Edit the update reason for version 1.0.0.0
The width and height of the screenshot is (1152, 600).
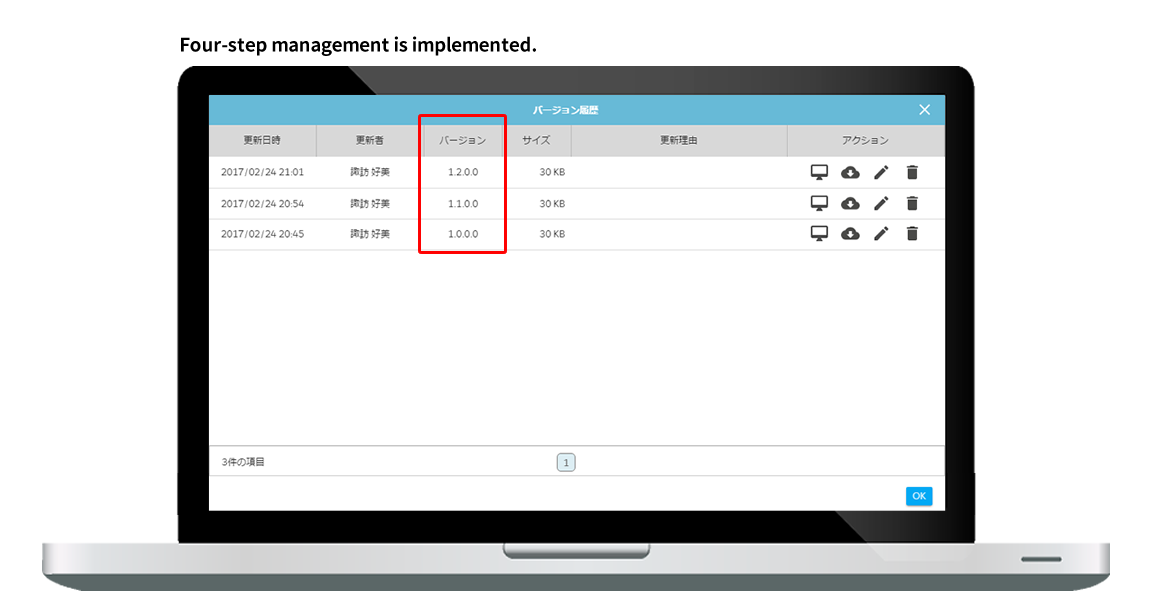tap(881, 233)
